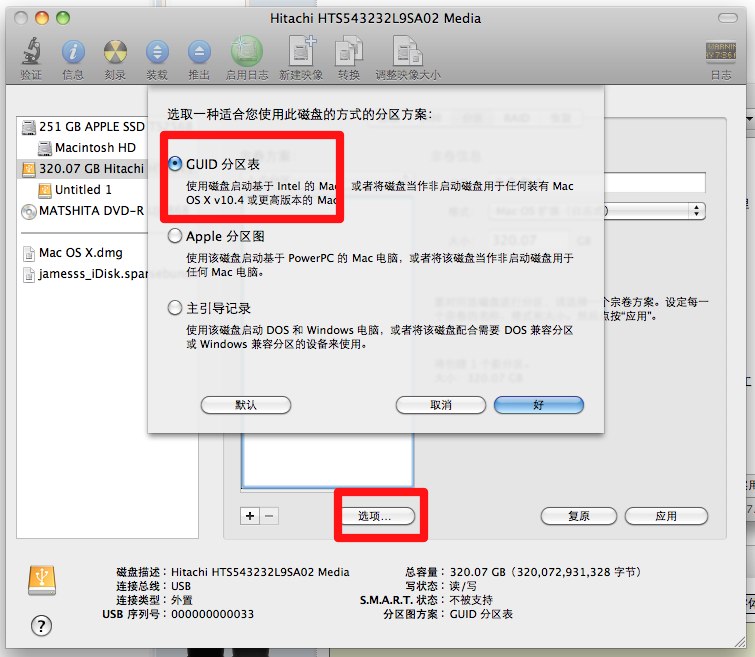Click the toolbar toggle pill button
755x657 pixels.
pyautogui.click(x=728, y=18)
